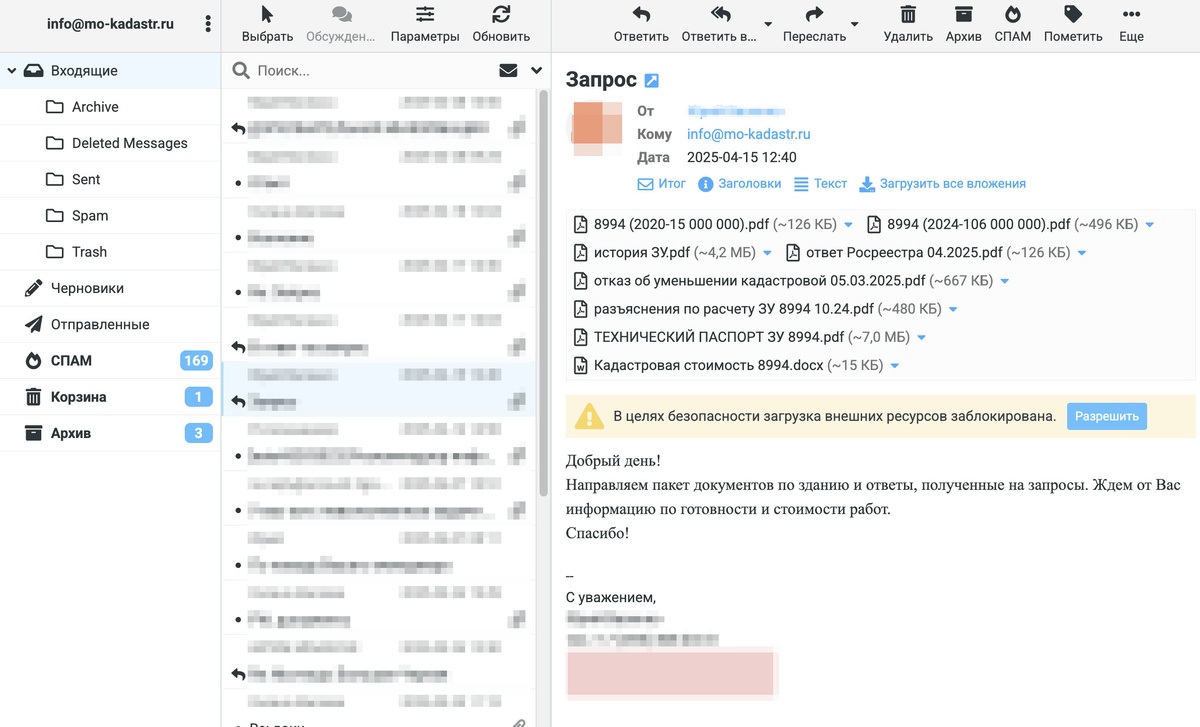Open reply-all options dropdown arrow

tap(768, 24)
